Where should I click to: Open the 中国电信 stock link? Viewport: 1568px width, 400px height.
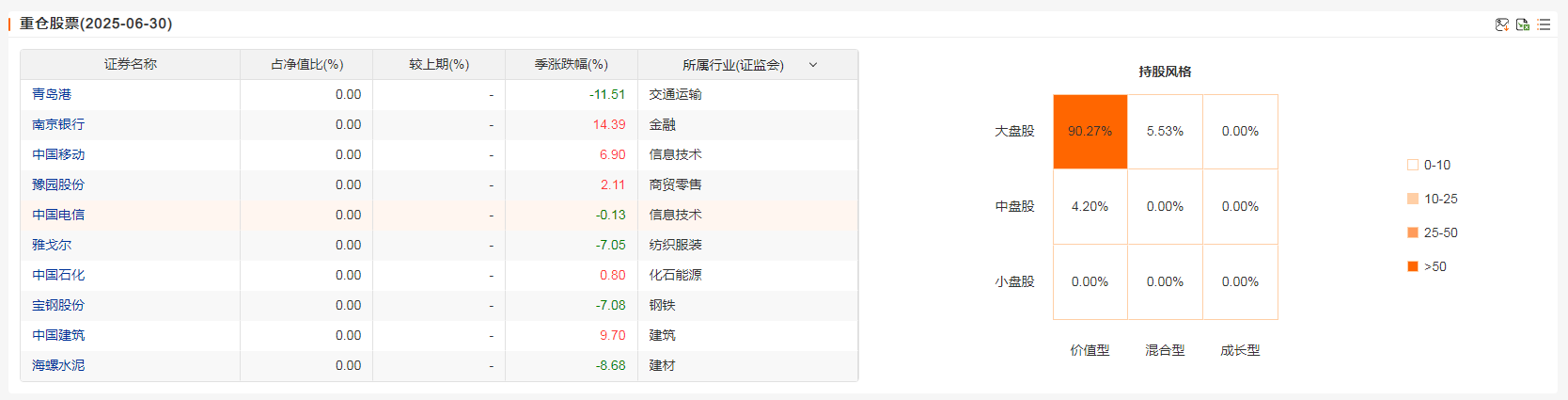click(58, 215)
